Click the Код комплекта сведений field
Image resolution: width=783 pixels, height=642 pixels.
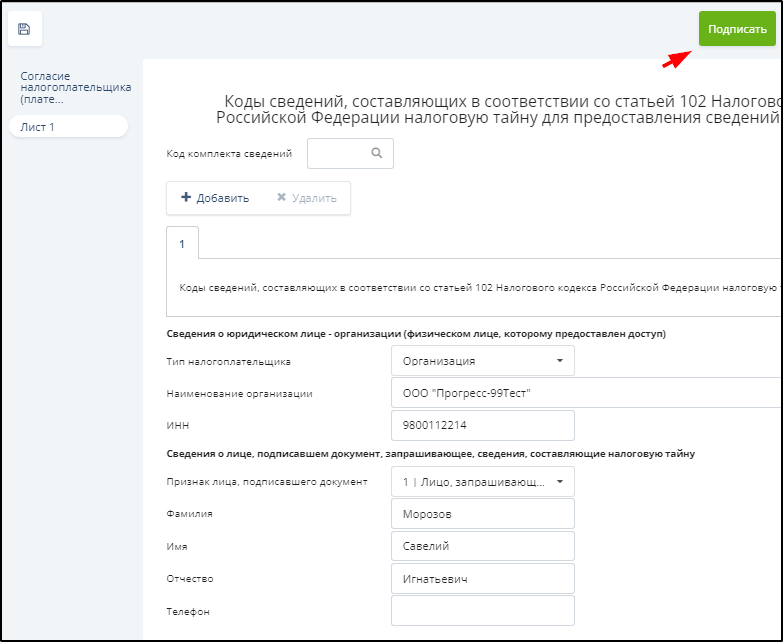[337, 154]
